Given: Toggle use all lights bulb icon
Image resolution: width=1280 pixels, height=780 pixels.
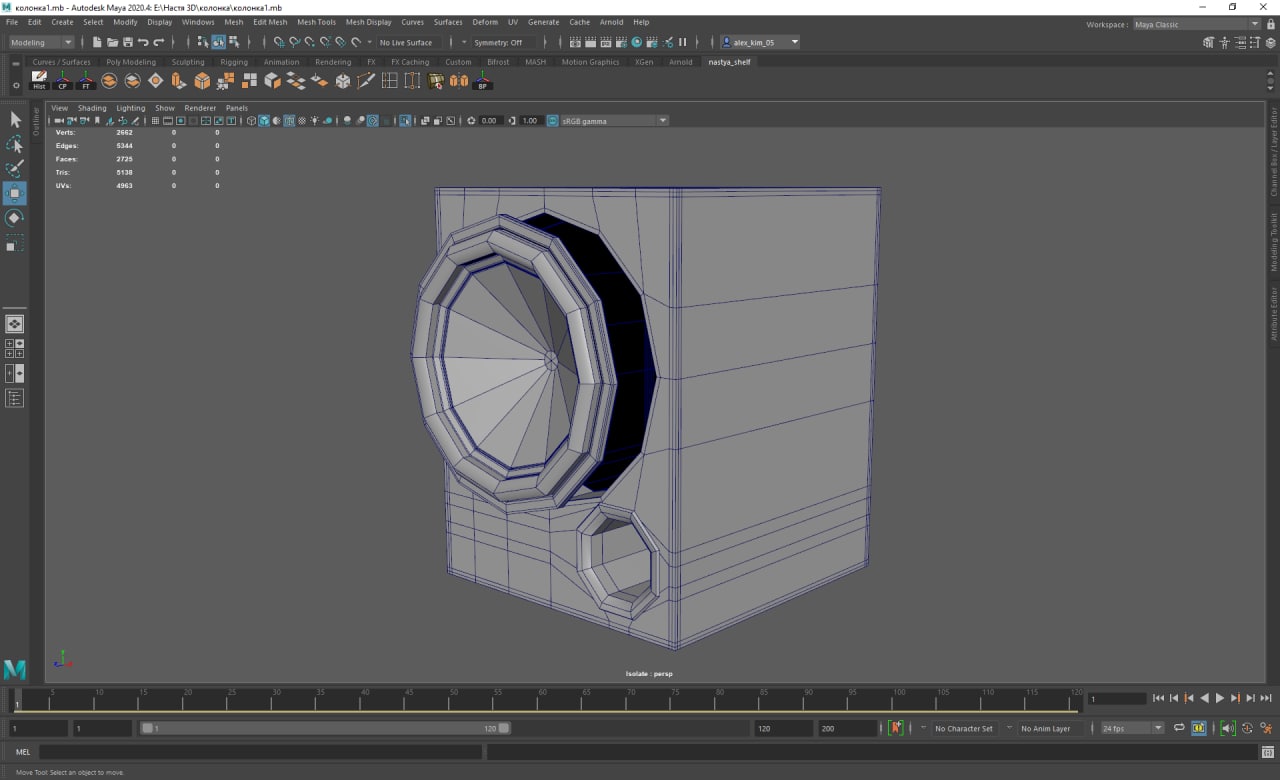Looking at the screenshot, I should 314,120.
